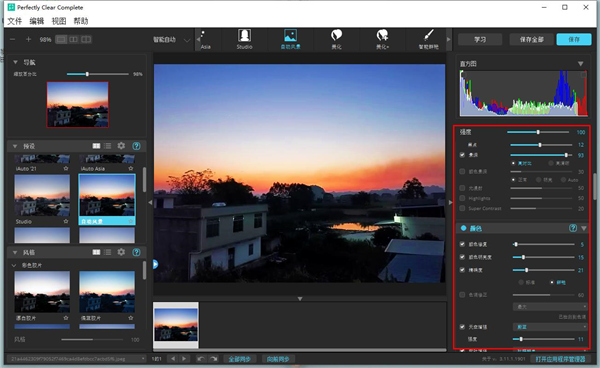Open the 帮助 menu
The width and height of the screenshot is (600, 368).
tap(81, 21)
